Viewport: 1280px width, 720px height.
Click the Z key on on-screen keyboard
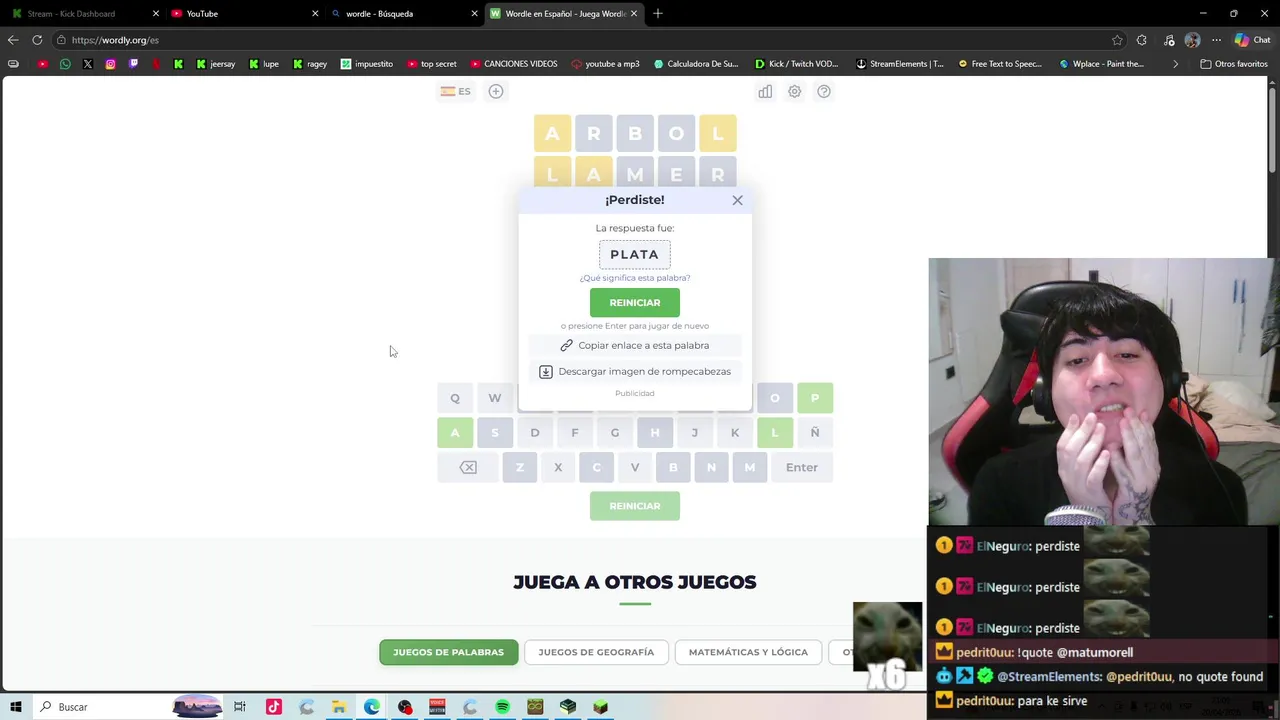520,467
